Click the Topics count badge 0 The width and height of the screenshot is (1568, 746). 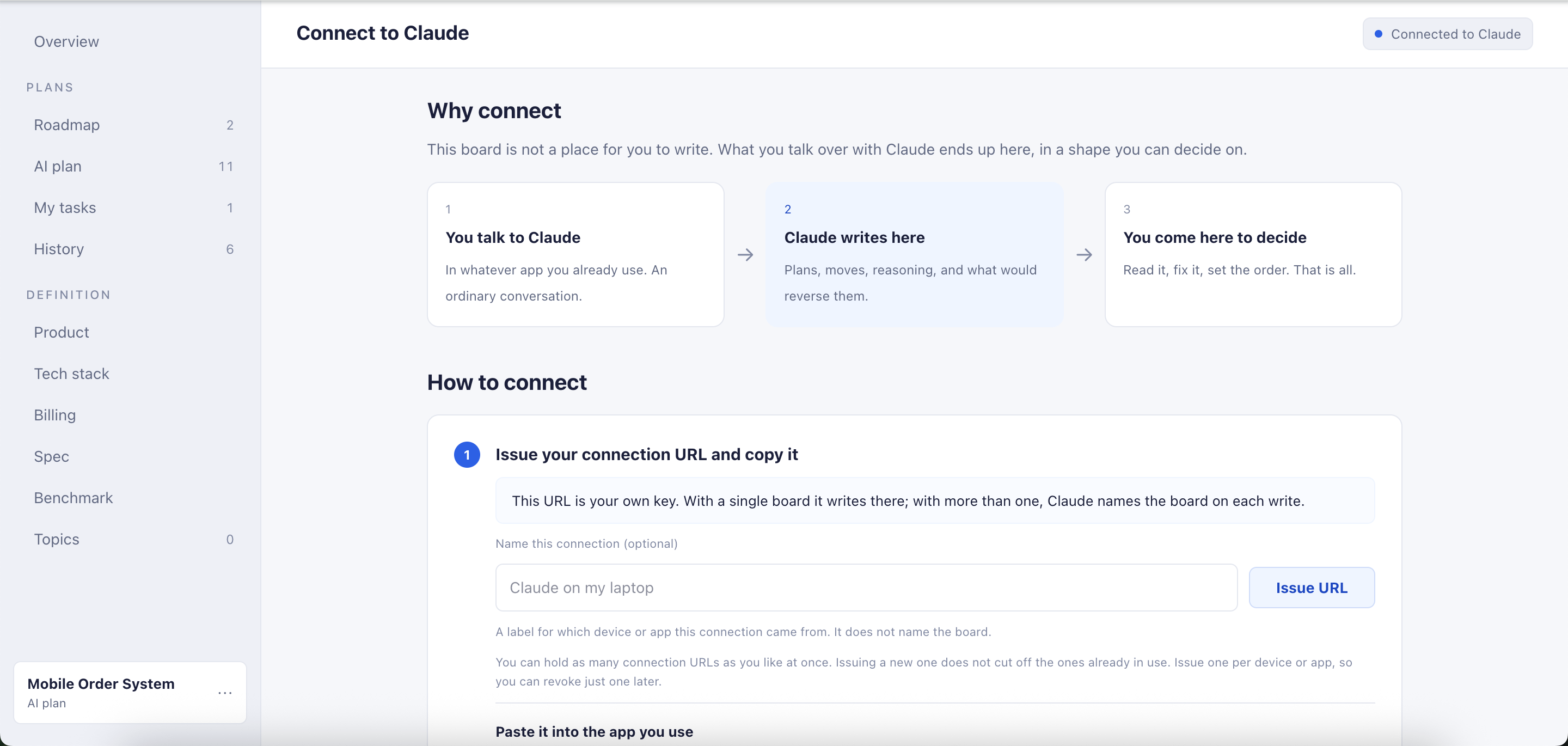click(x=229, y=539)
